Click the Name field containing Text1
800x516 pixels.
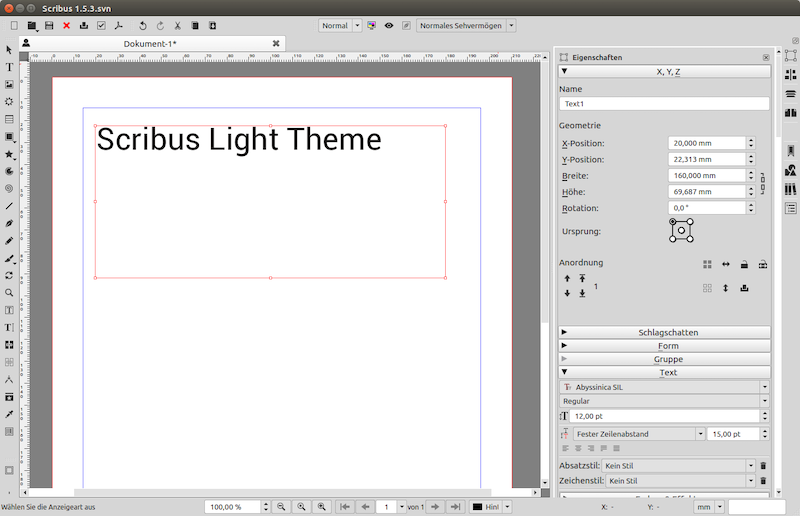[664, 104]
